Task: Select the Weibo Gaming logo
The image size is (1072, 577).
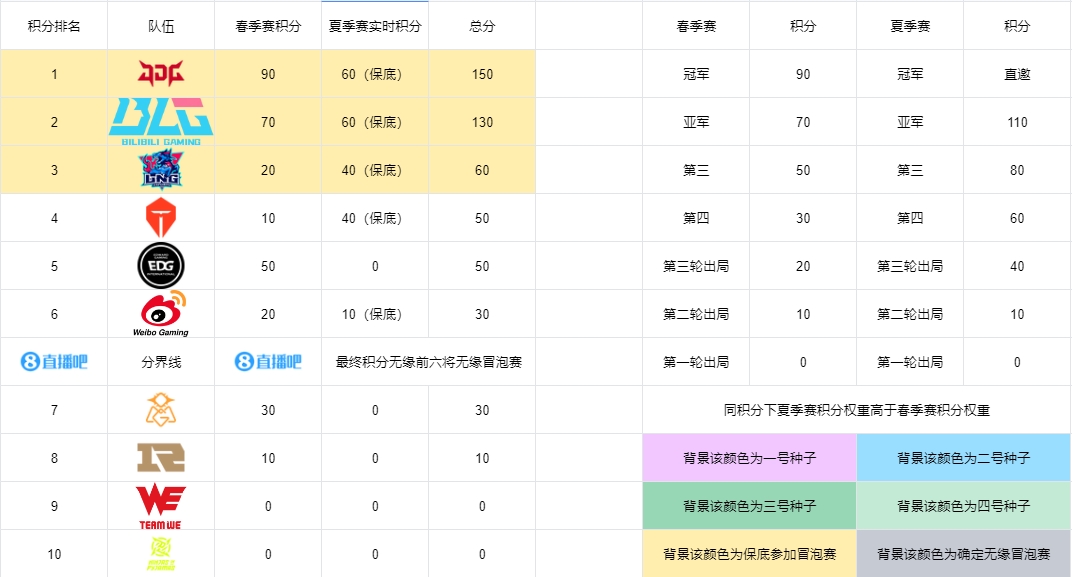Action: (x=160, y=312)
